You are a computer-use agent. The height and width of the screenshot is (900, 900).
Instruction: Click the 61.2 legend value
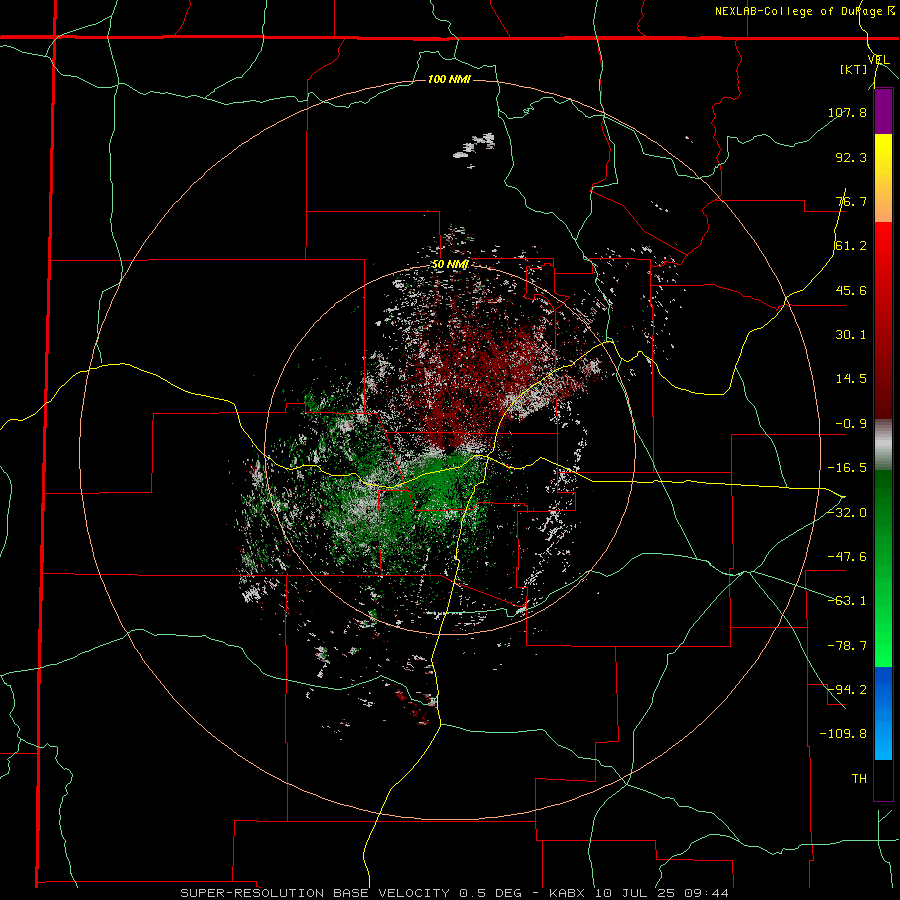(x=851, y=246)
